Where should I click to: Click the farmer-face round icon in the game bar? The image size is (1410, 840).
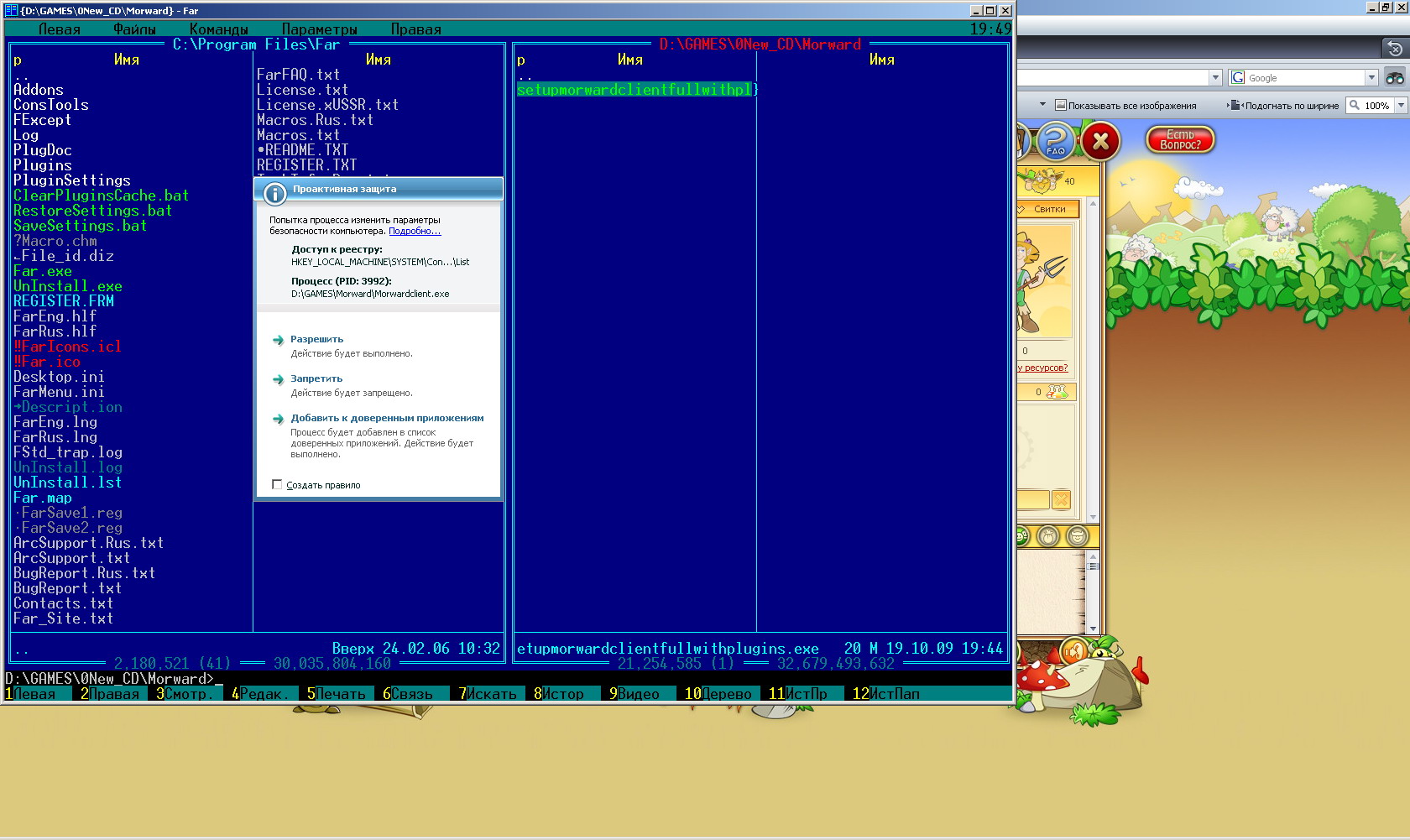pos(1078,535)
